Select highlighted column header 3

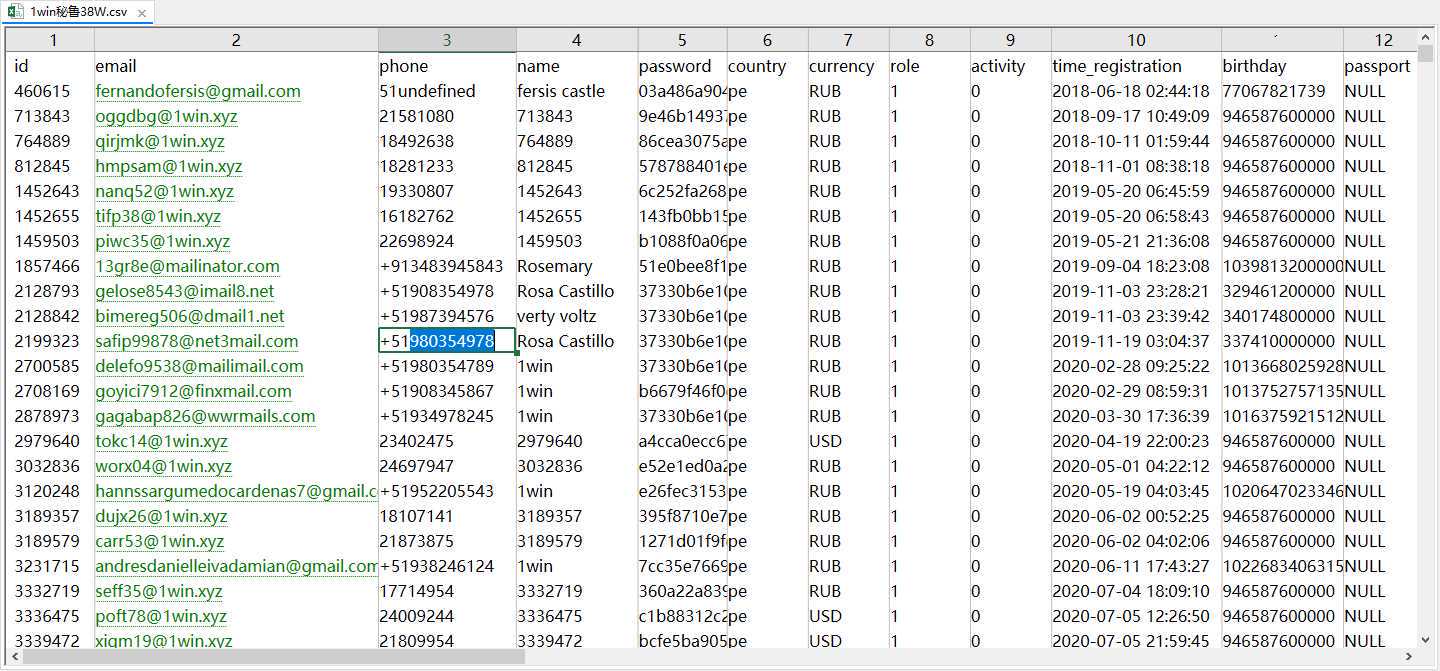447,40
